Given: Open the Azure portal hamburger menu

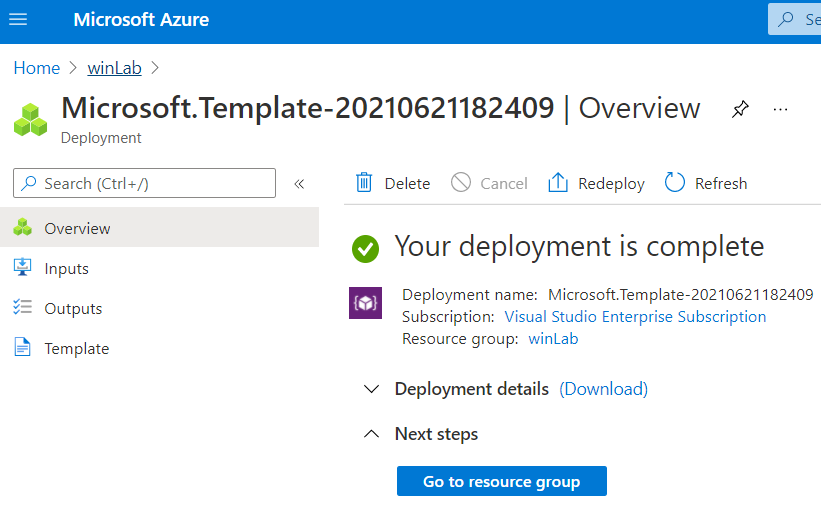Looking at the screenshot, I should click(18, 20).
